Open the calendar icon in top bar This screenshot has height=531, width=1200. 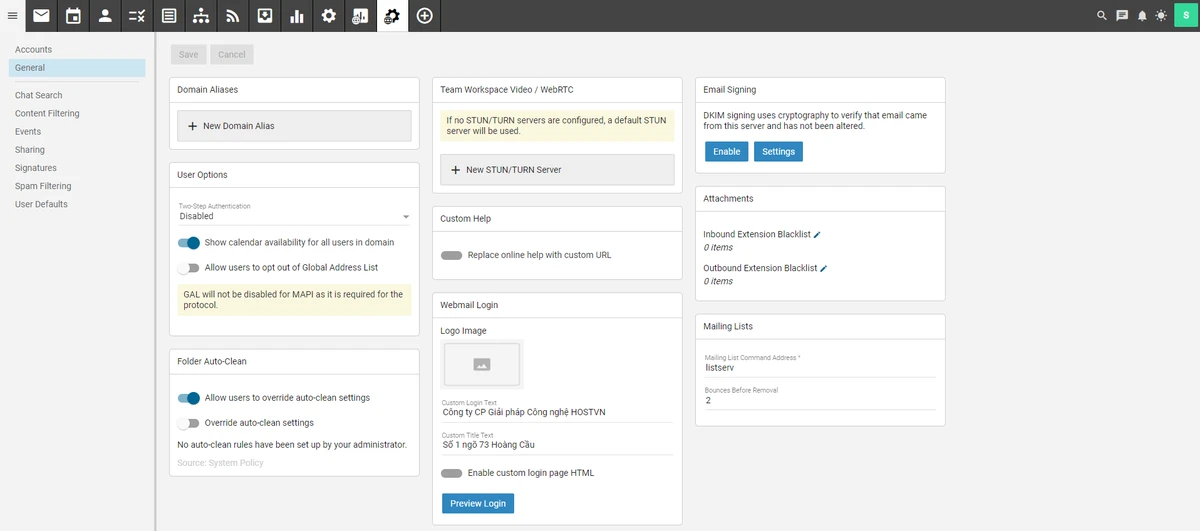pos(73,15)
